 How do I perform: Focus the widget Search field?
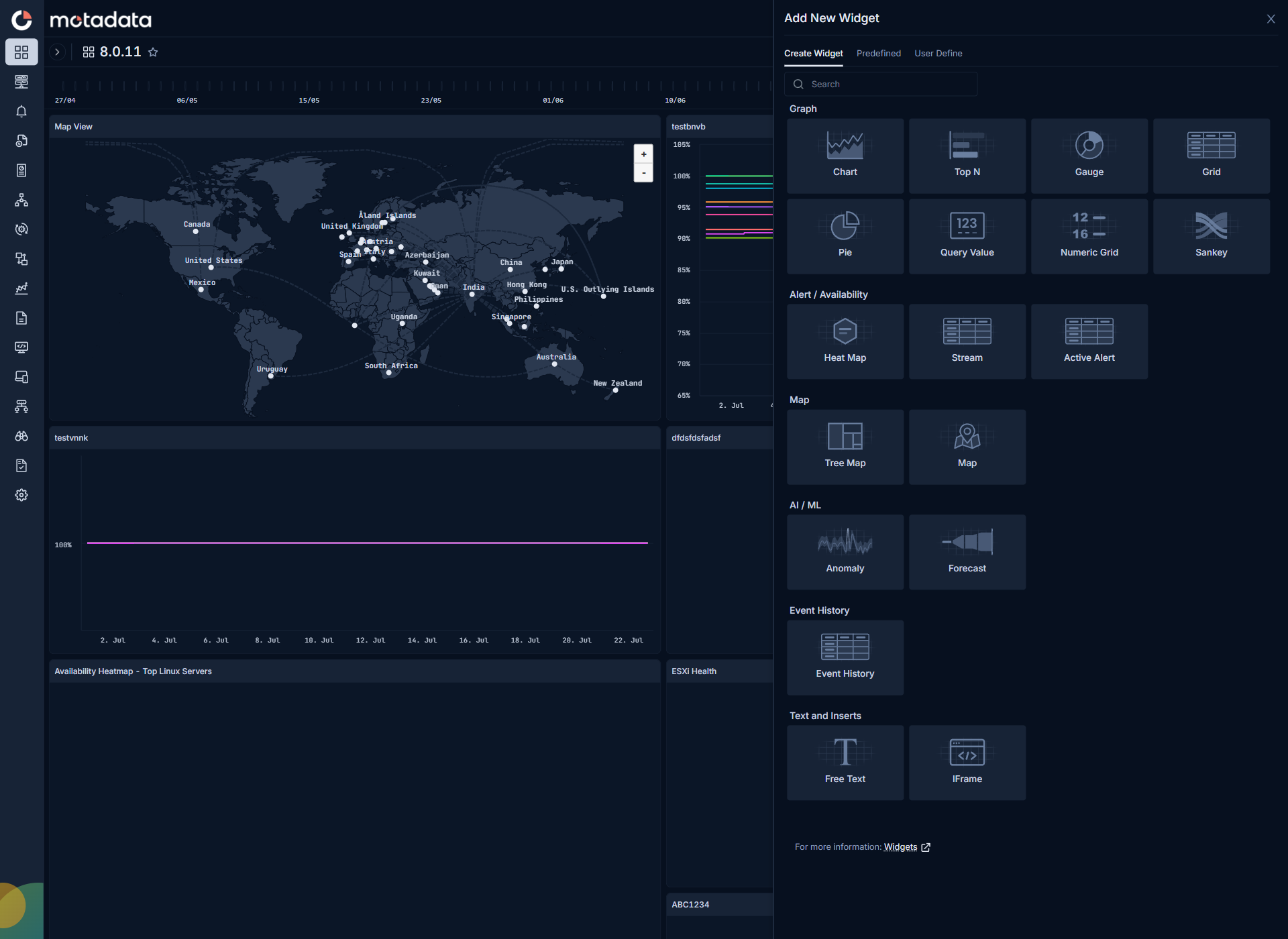tap(880, 84)
